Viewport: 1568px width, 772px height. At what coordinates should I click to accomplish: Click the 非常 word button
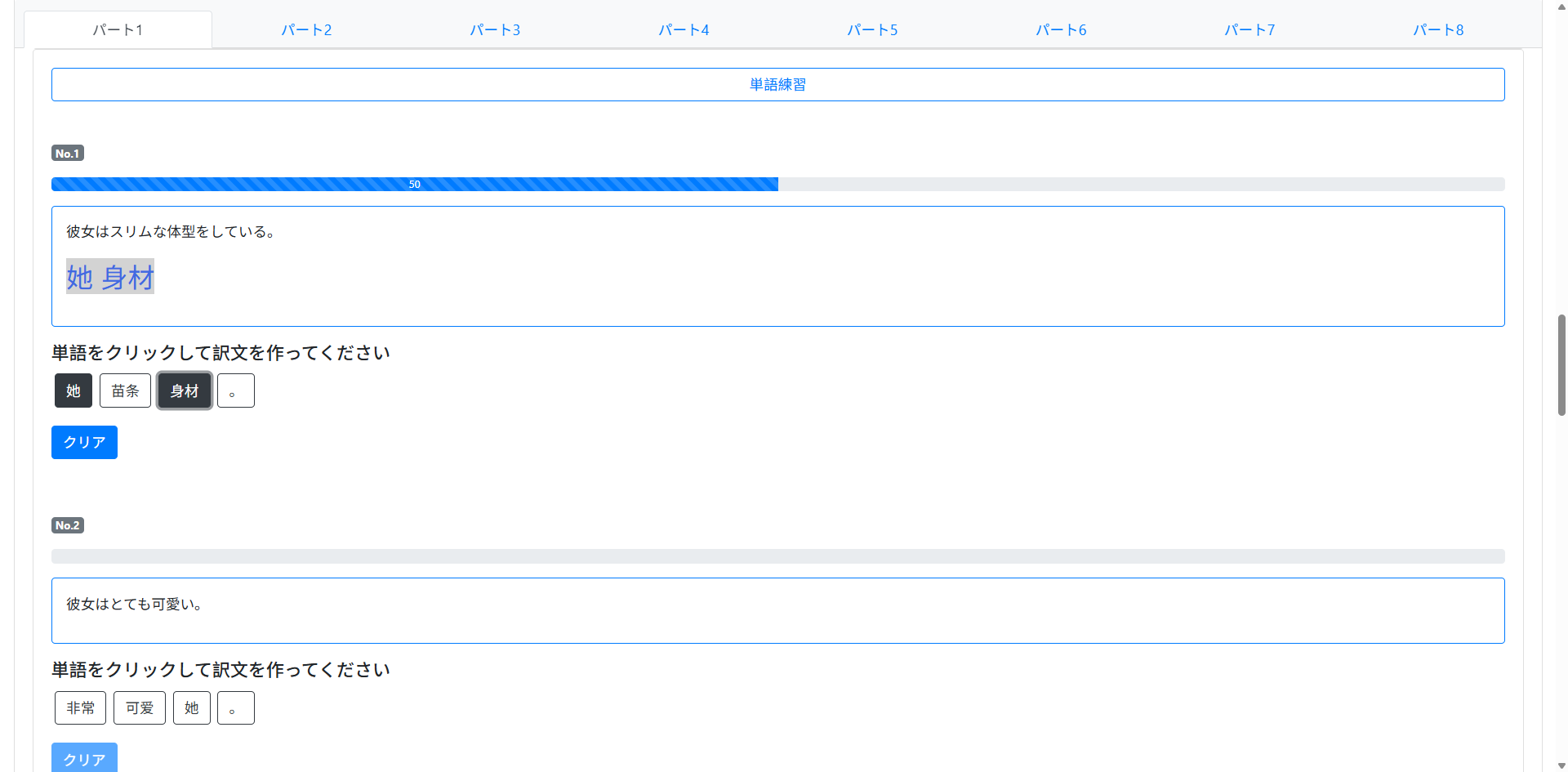(x=80, y=707)
